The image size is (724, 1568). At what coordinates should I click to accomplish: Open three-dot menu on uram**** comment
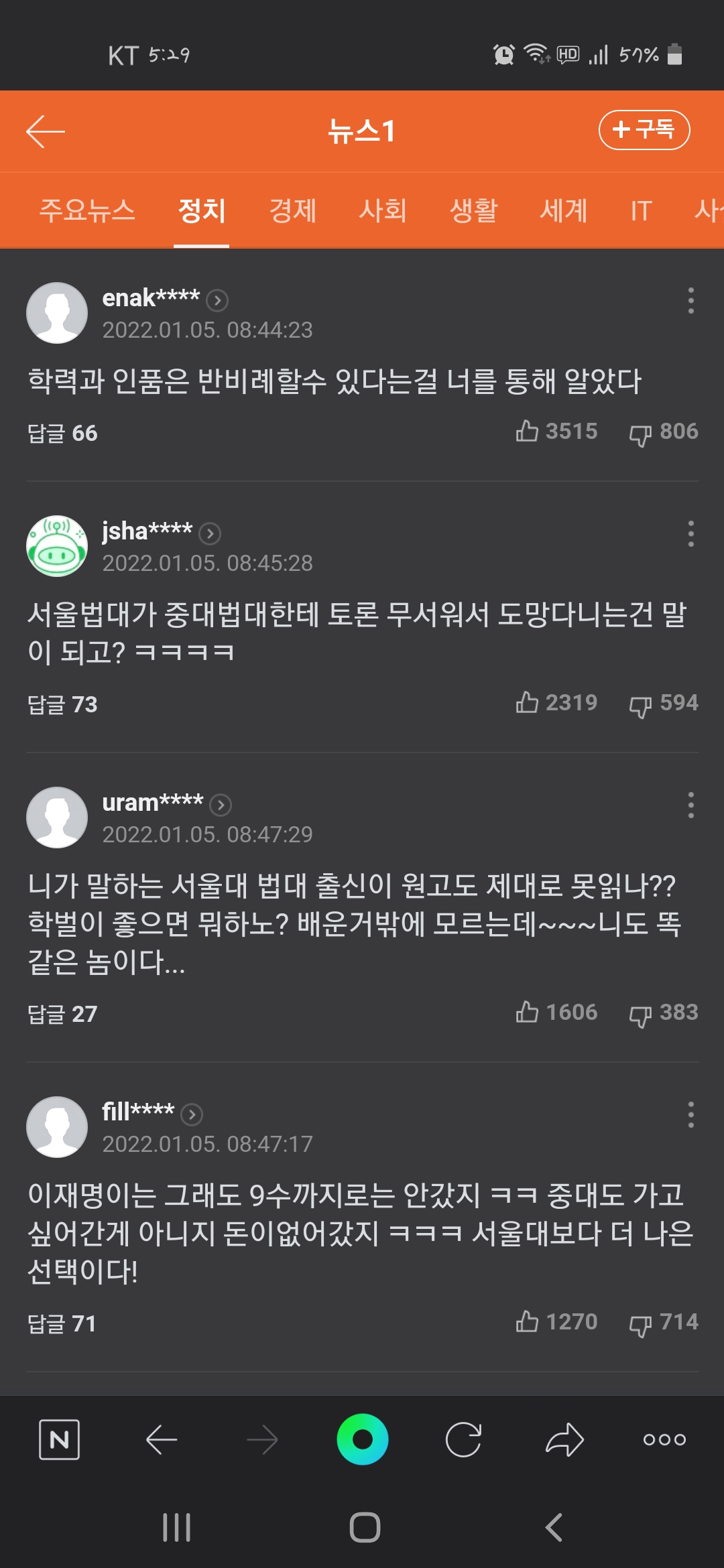point(690,805)
